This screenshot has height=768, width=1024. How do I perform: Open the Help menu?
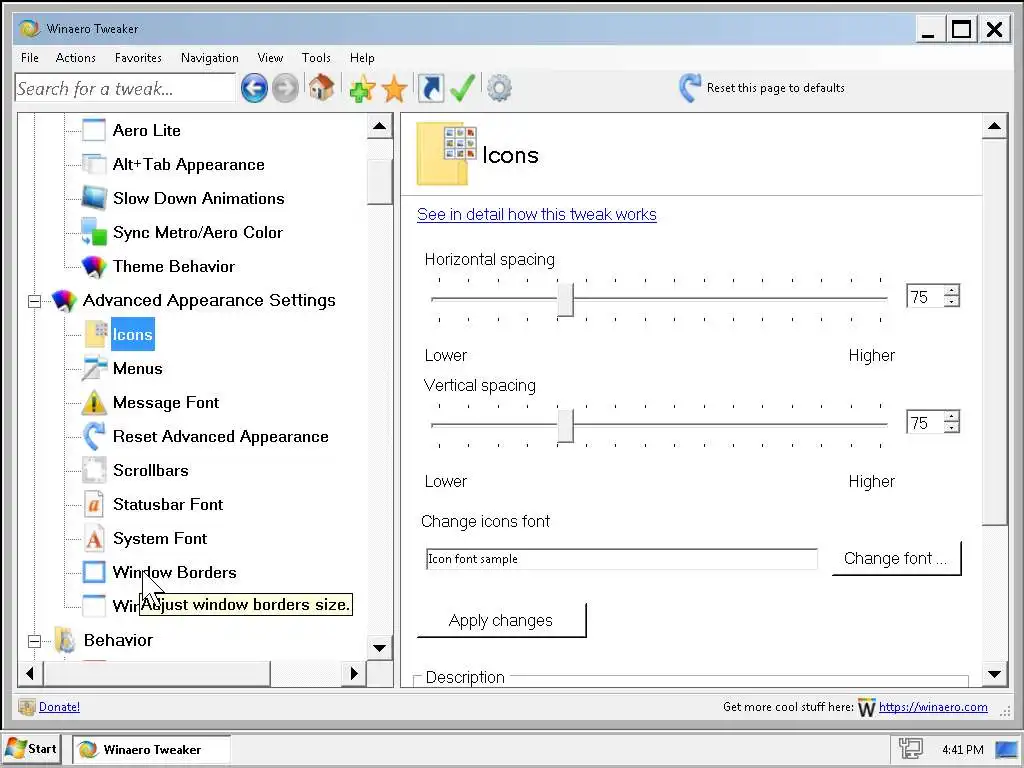[362, 57]
